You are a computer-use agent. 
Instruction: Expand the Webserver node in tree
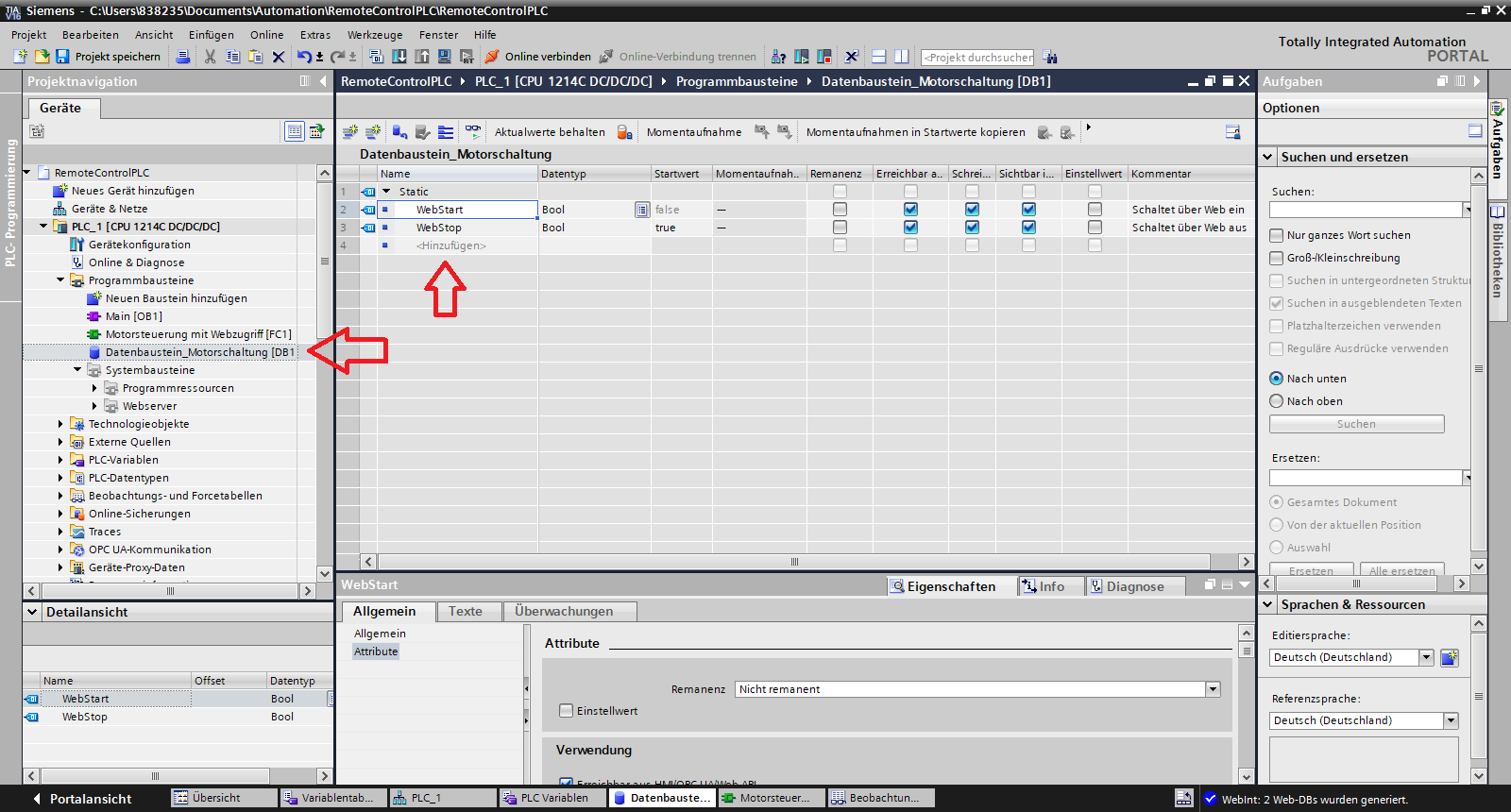(x=94, y=406)
